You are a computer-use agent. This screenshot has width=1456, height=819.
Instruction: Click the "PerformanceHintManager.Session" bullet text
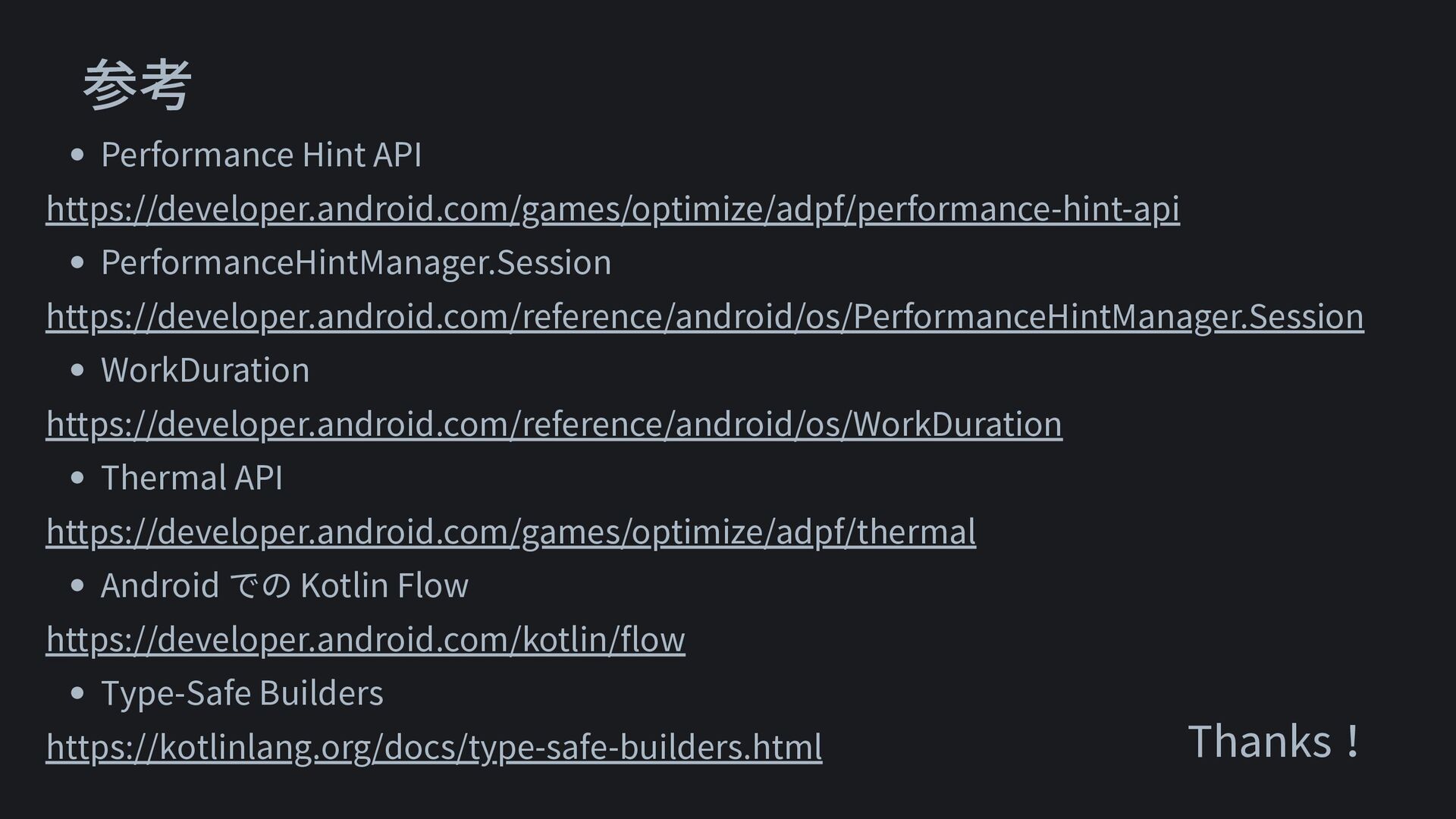pyautogui.click(x=356, y=262)
